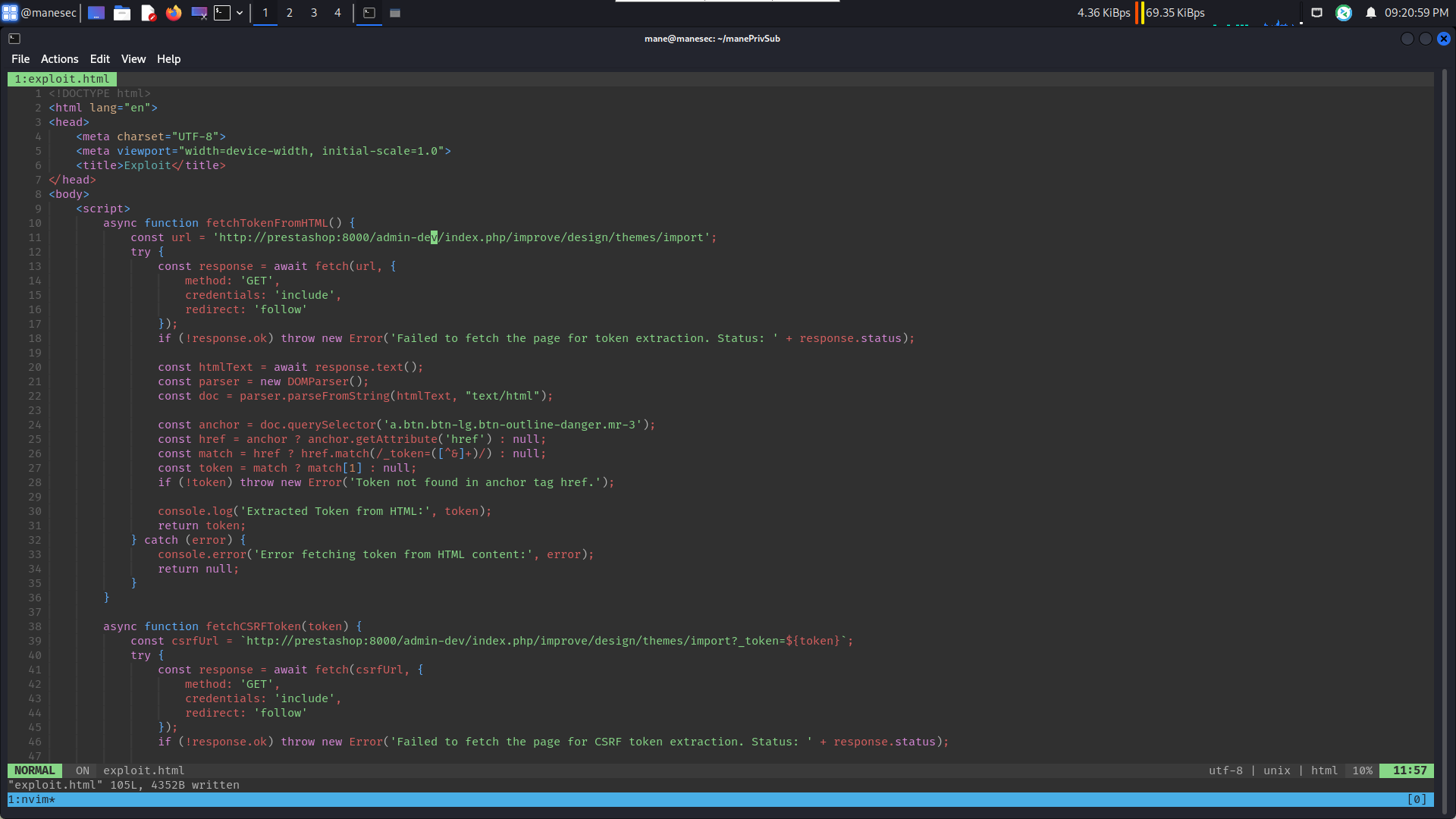Select the 1:exploit.html buffer tab
Image resolution: width=1456 pixels, height=819 pixels.
[62, 79]
